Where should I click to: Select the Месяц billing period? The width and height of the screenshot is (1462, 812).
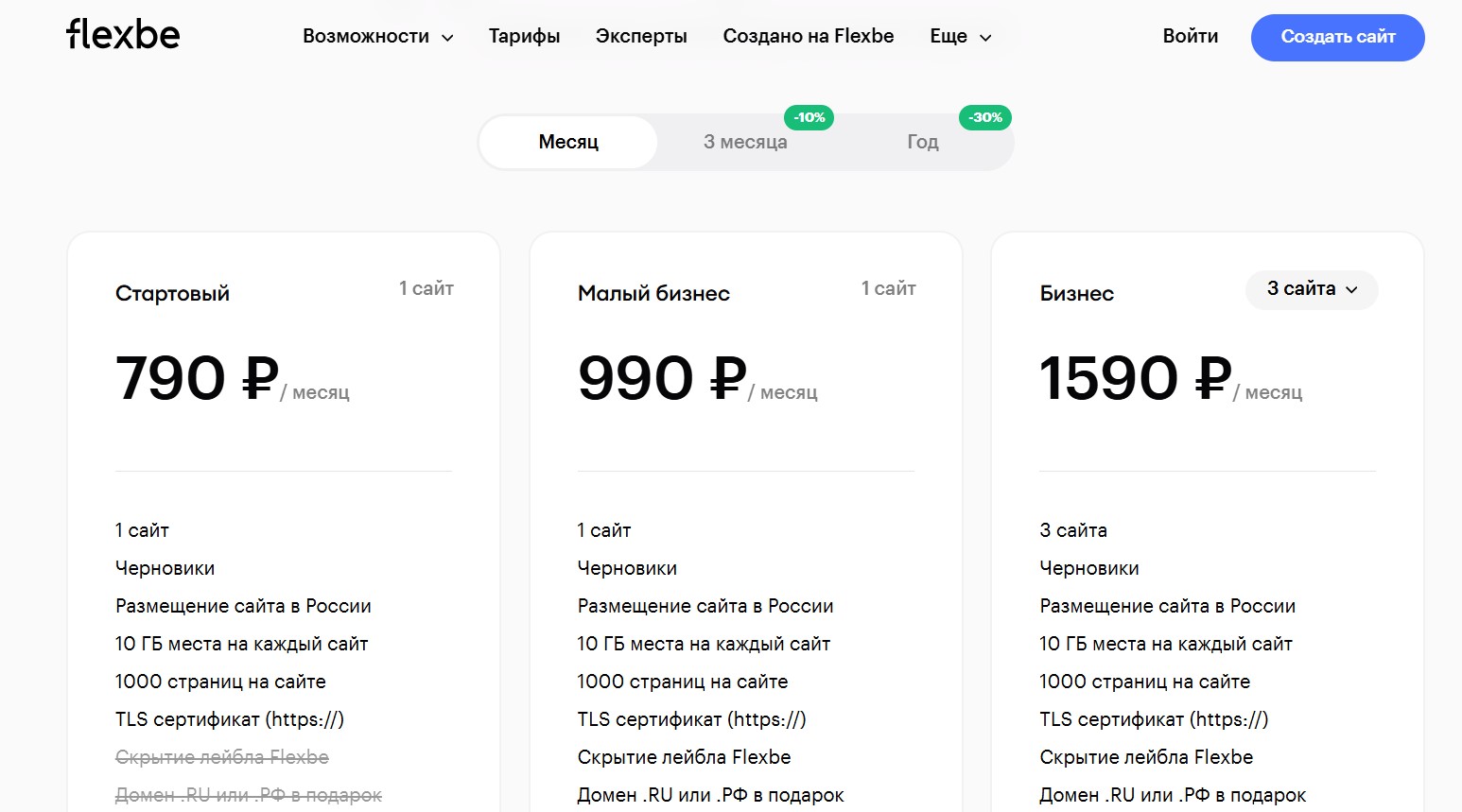568,142
